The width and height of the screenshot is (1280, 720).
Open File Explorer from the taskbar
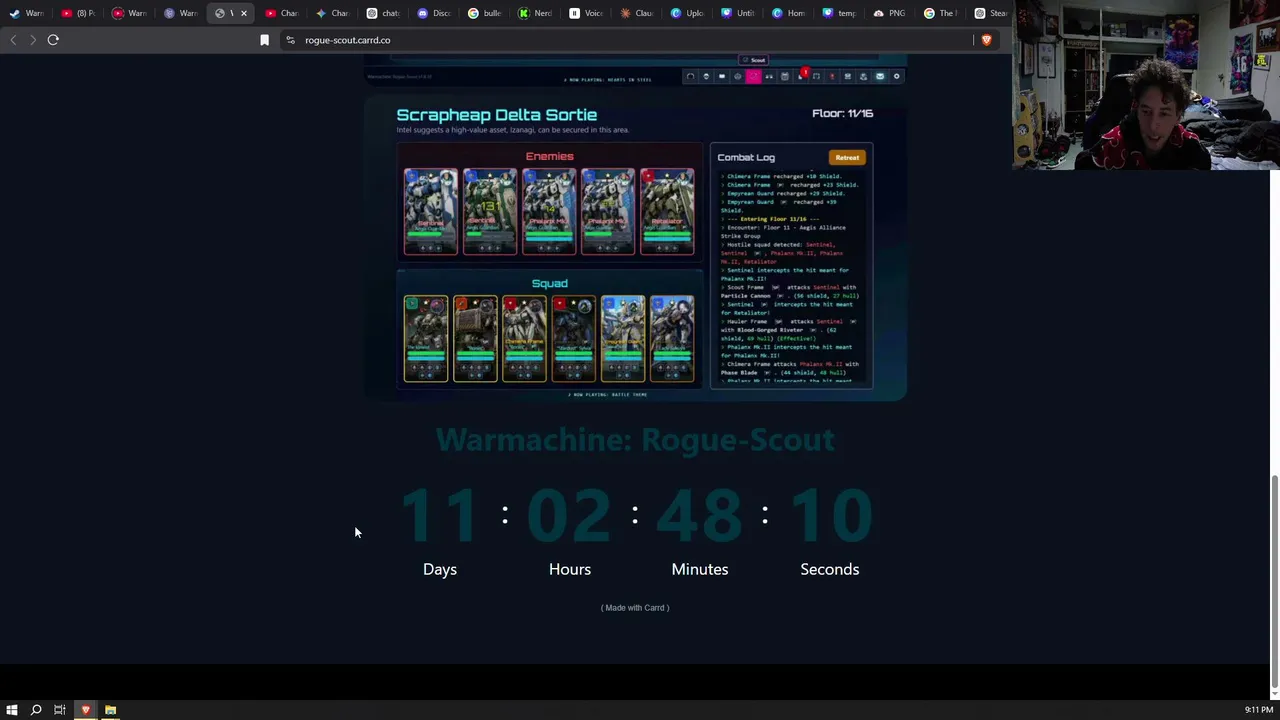tap(110, 710)
